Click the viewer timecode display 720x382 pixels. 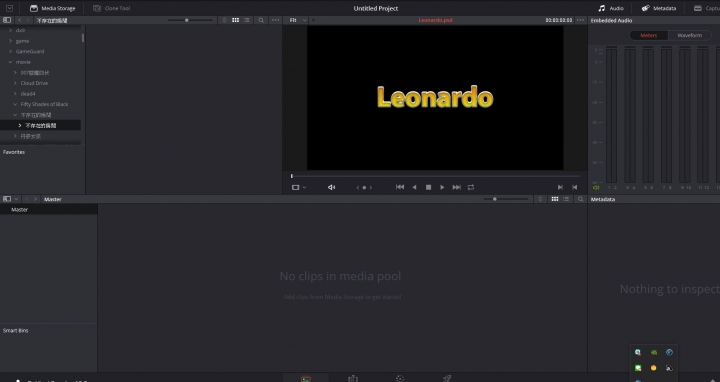coord(559,20)
